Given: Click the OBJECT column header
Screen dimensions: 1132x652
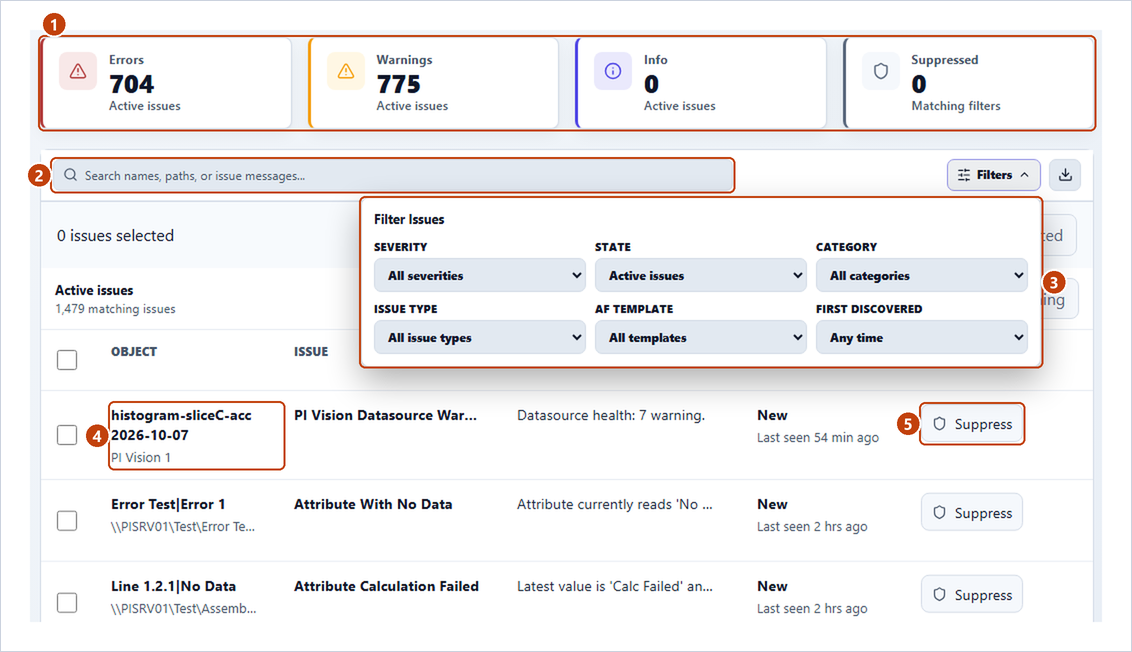Looking at the screenshot, I should tap(134, 352).
